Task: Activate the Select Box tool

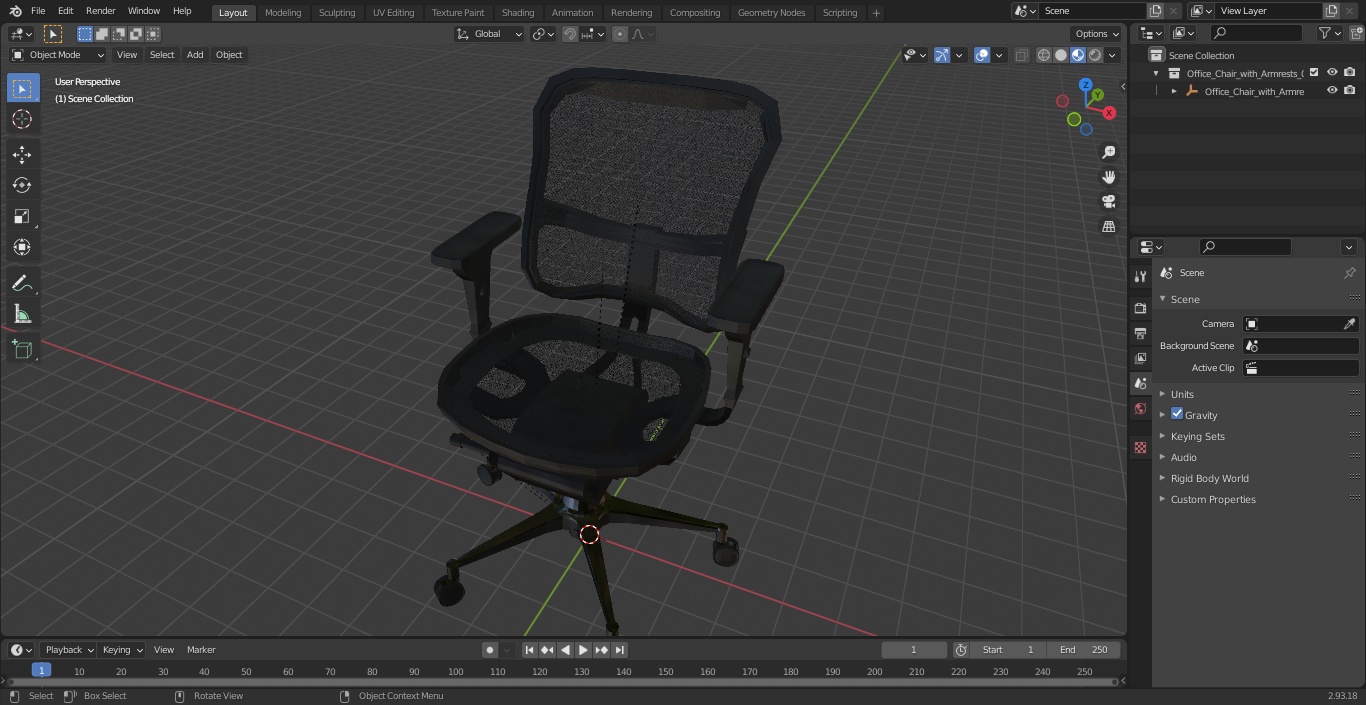Action: point(22,89)
